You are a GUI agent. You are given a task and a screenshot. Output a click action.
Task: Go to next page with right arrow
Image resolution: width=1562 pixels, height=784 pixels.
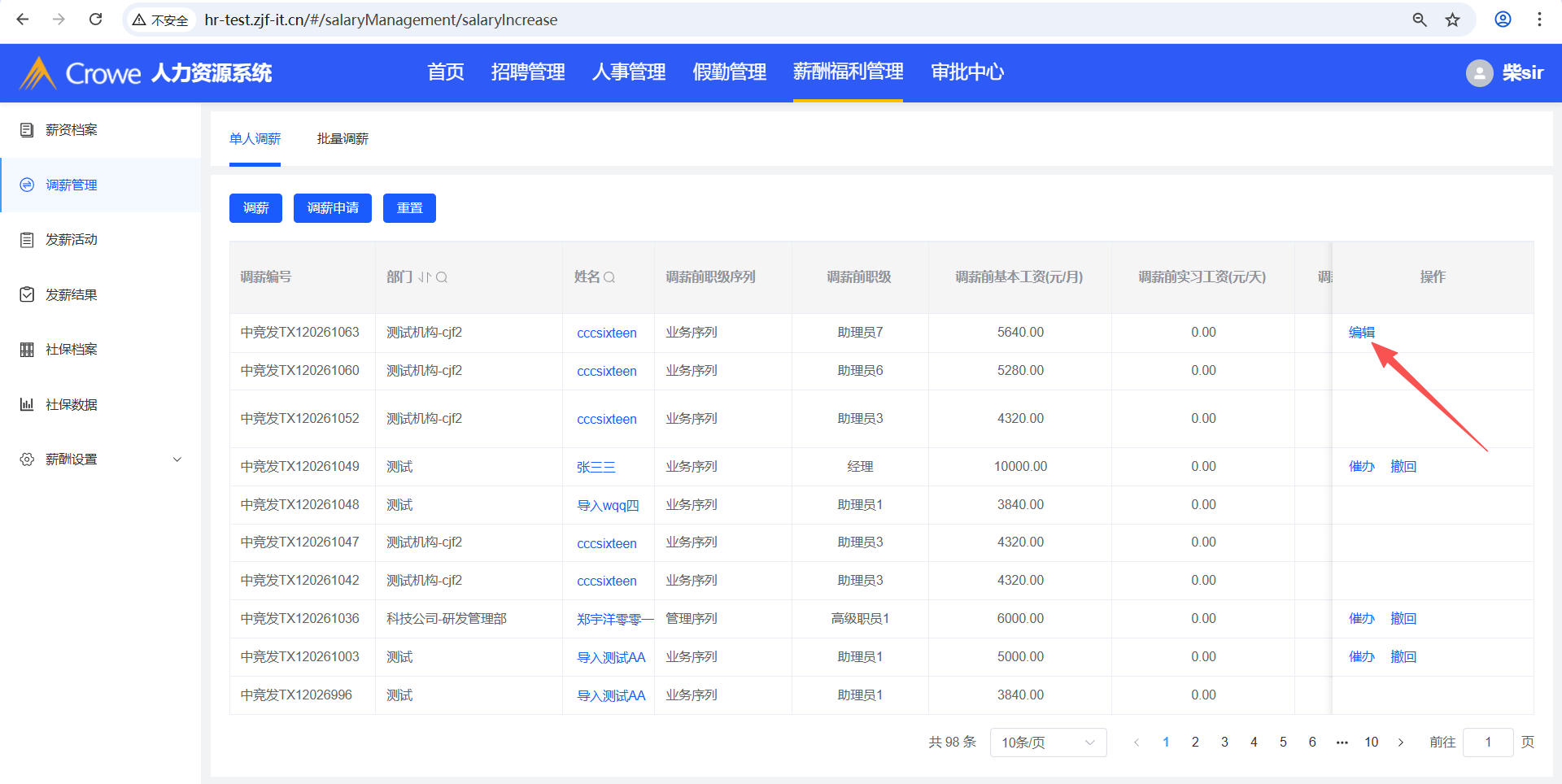point(1401,743)
